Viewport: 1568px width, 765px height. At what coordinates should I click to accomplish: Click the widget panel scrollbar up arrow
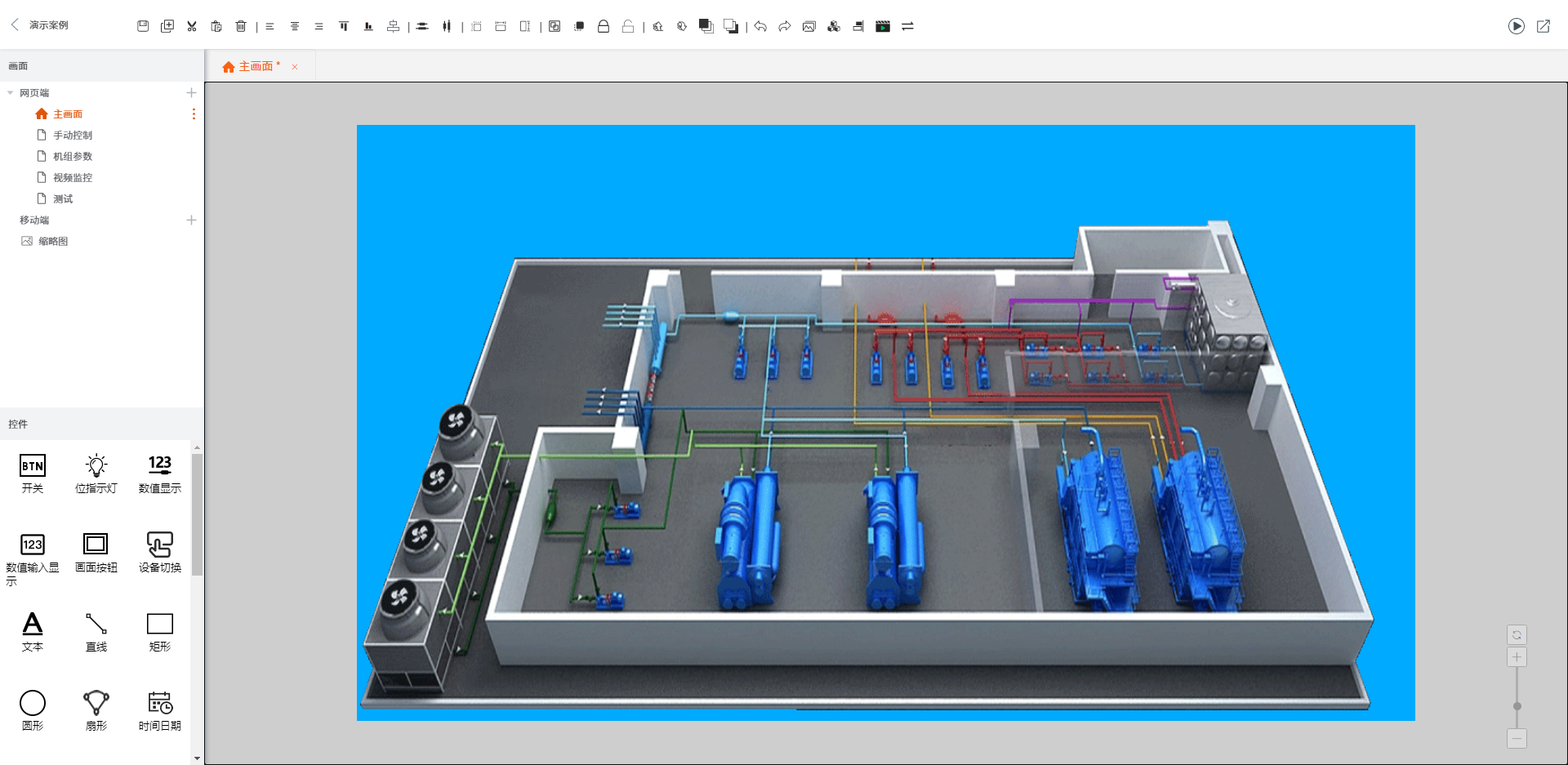tap(197, 448)
